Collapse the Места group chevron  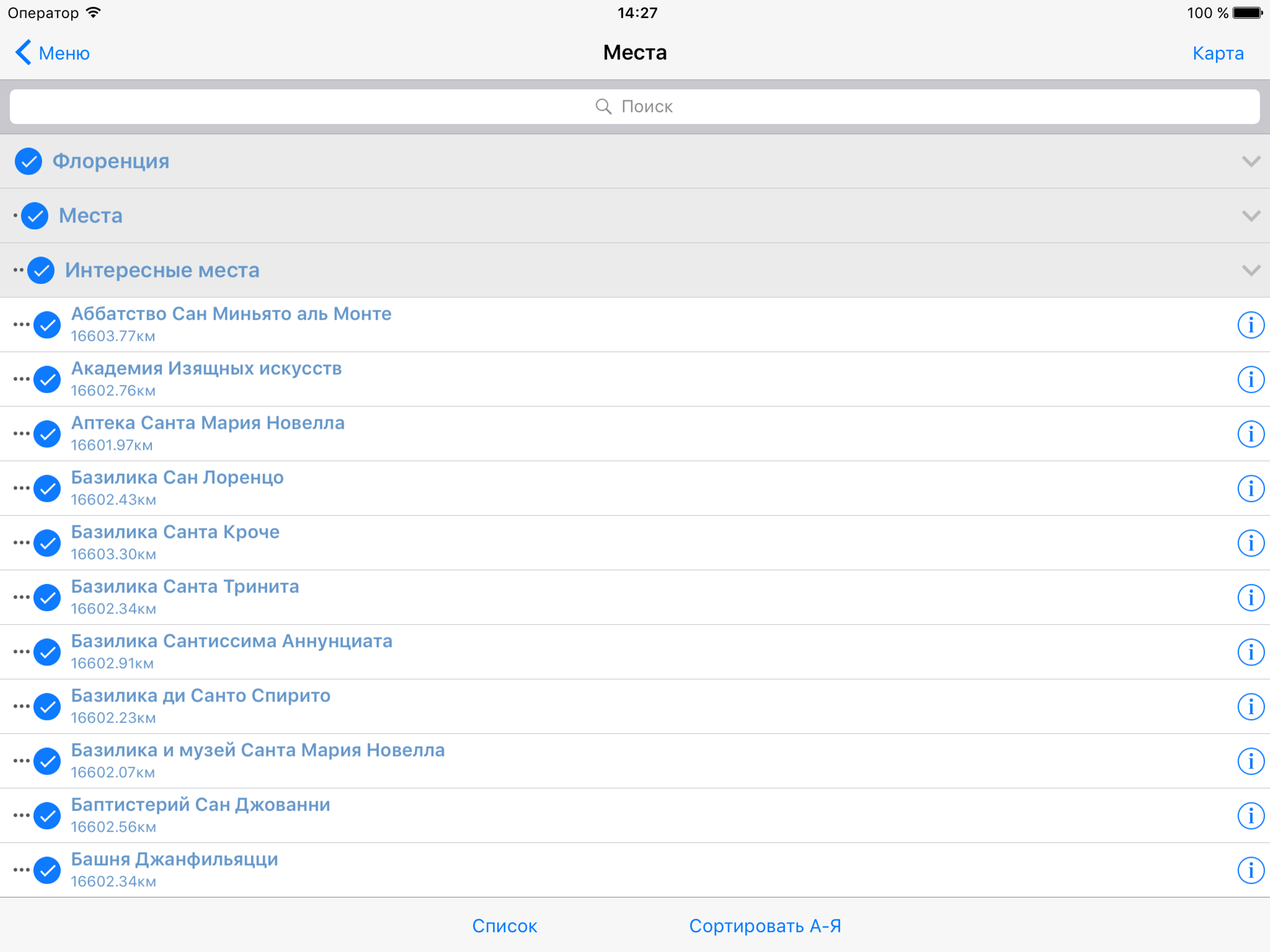click(1250, 216)
